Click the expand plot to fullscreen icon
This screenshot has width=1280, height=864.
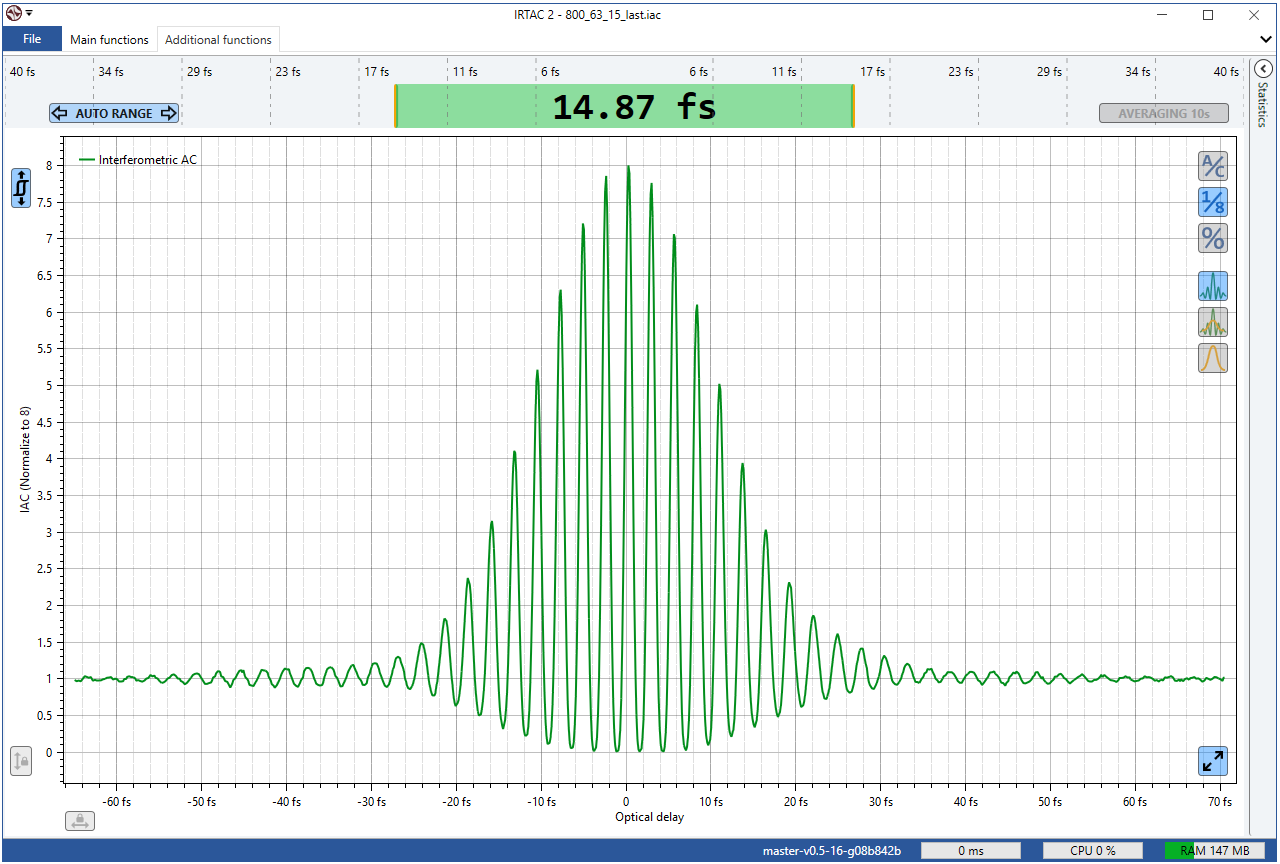(x=1213, y=761)
